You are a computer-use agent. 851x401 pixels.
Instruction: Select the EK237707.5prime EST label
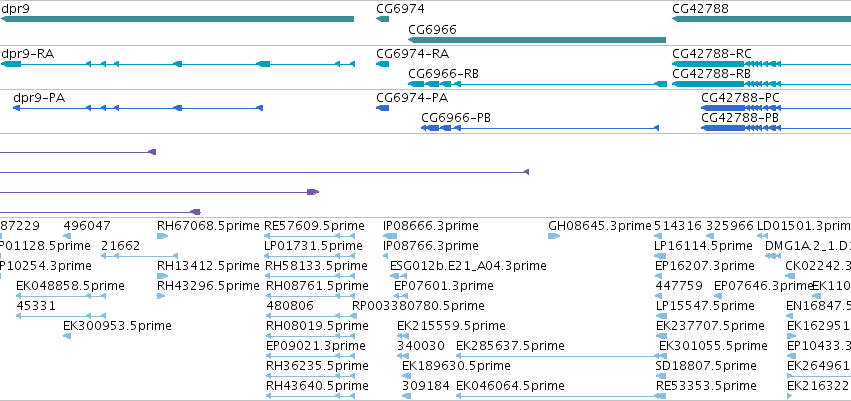[710, 326]
